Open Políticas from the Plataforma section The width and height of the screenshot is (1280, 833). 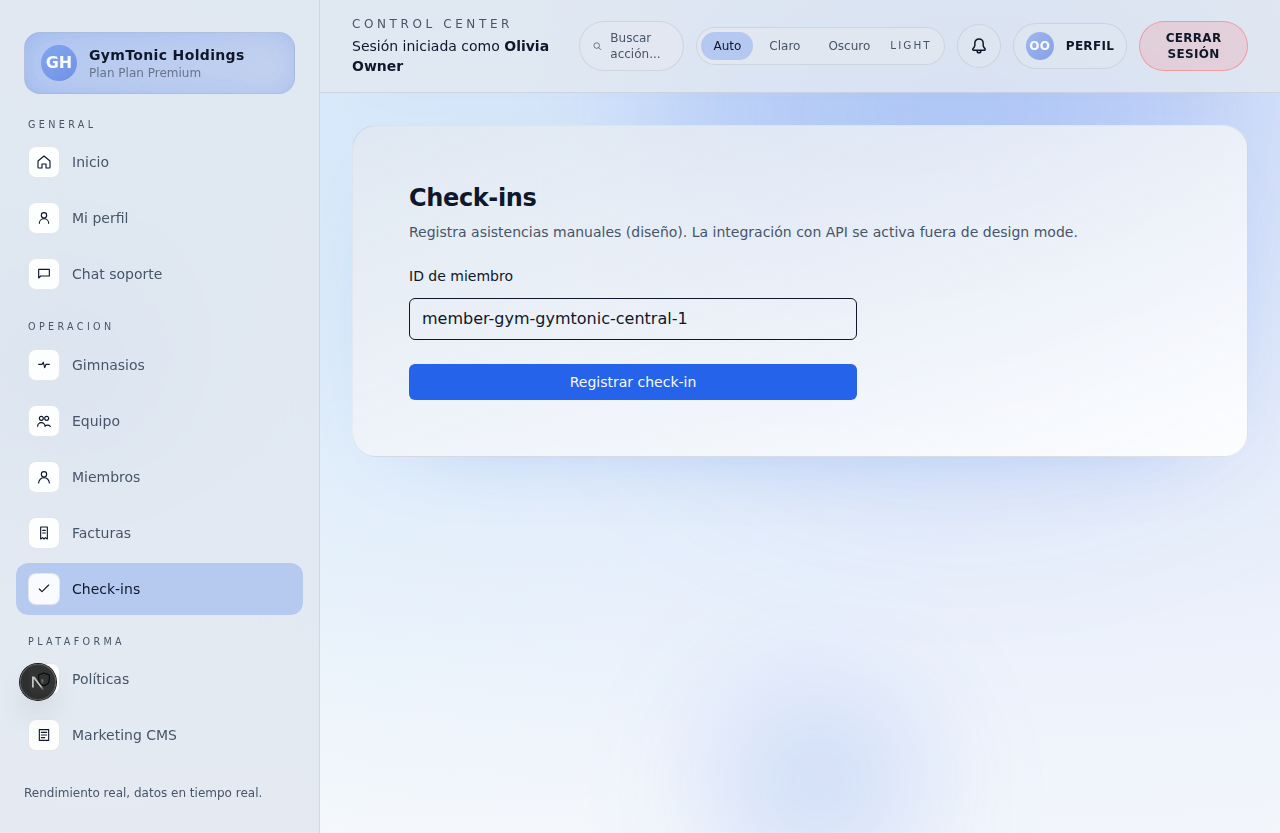coord(100,679)
